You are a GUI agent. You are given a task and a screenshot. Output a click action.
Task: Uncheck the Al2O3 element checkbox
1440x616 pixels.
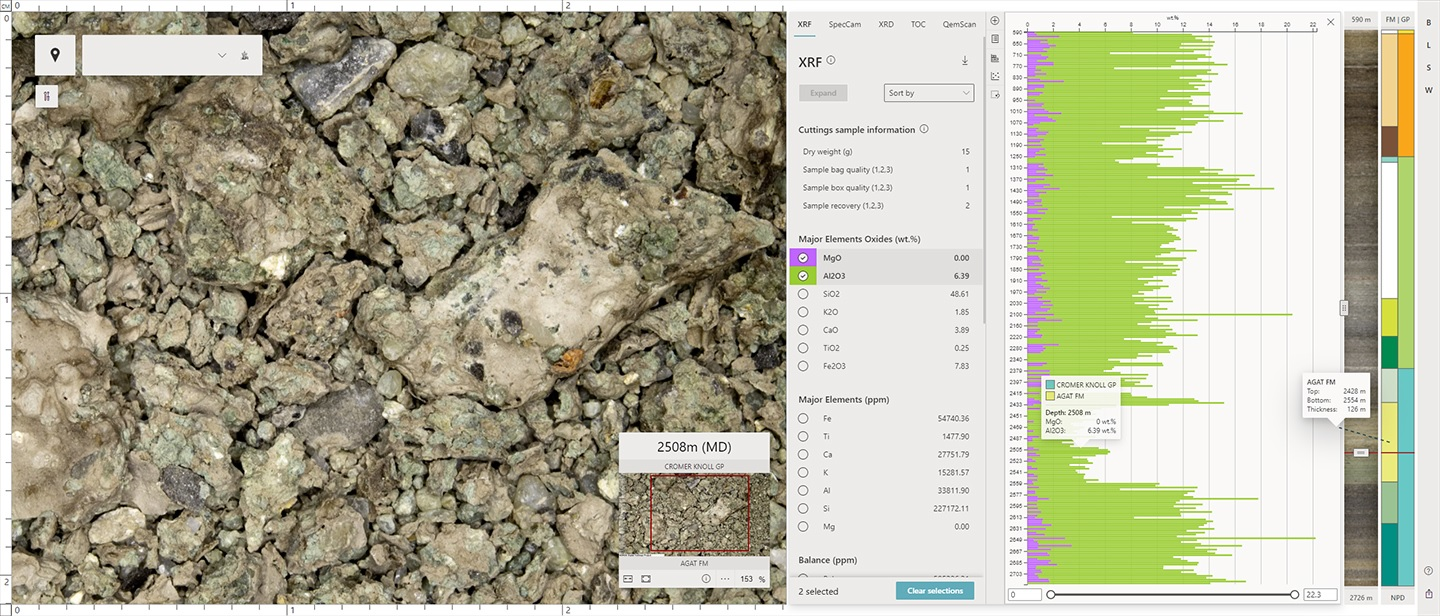point(803,275)
